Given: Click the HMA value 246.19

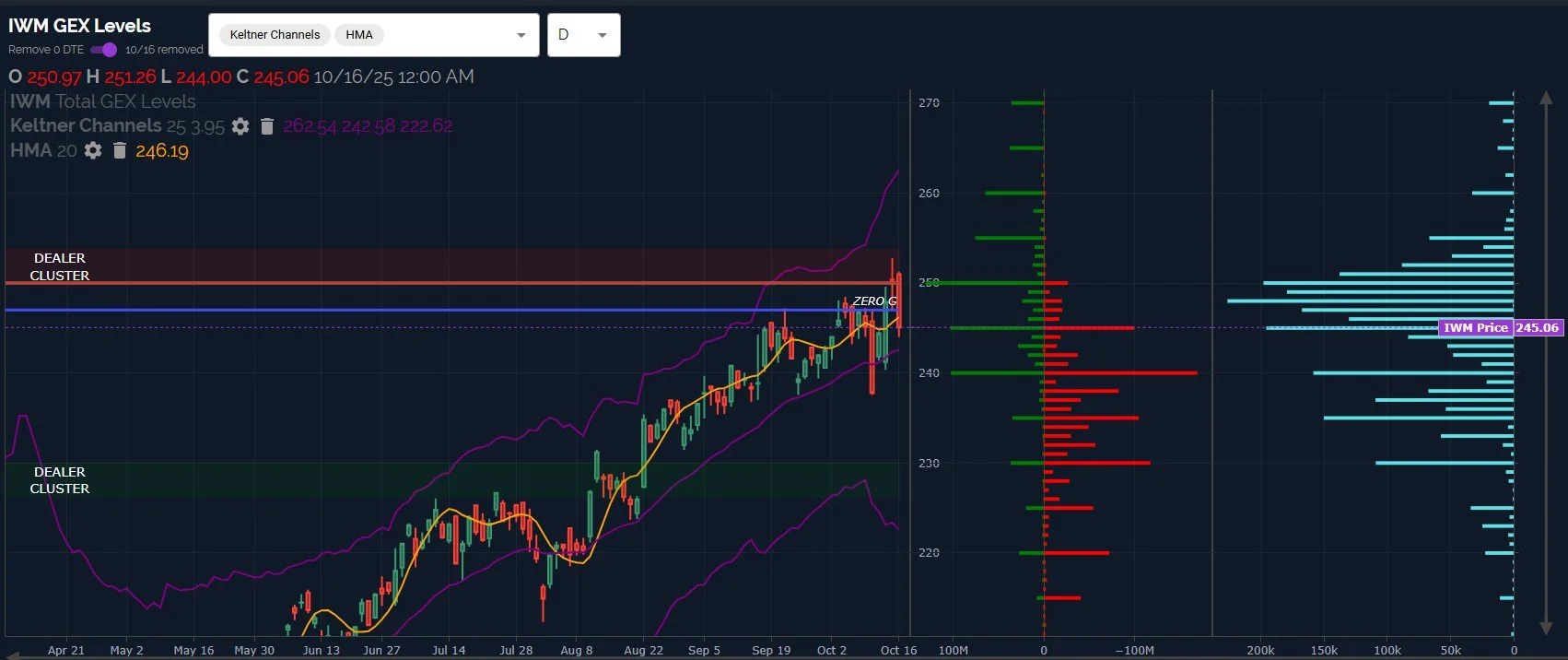Looking at the screenshot, I should 162,151.
